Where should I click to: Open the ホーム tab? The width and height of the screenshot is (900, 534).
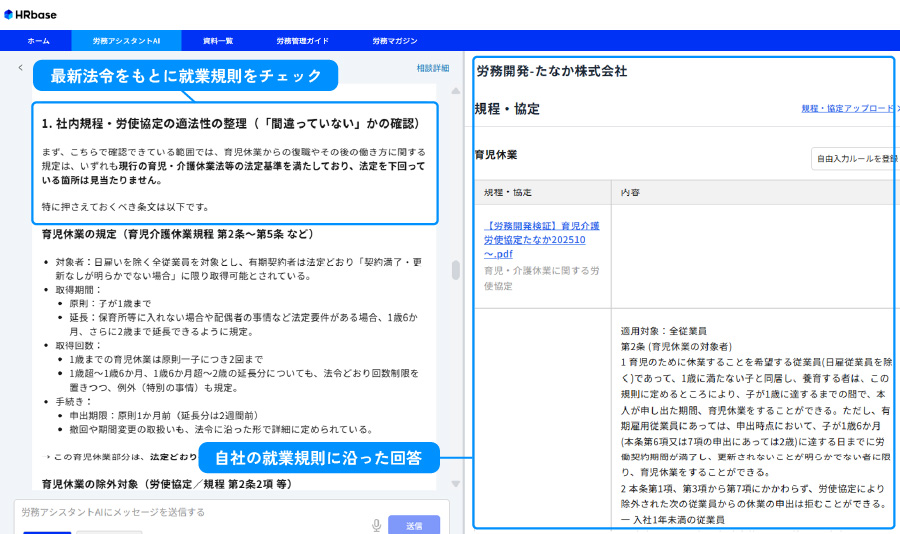[x=38, y=41]
